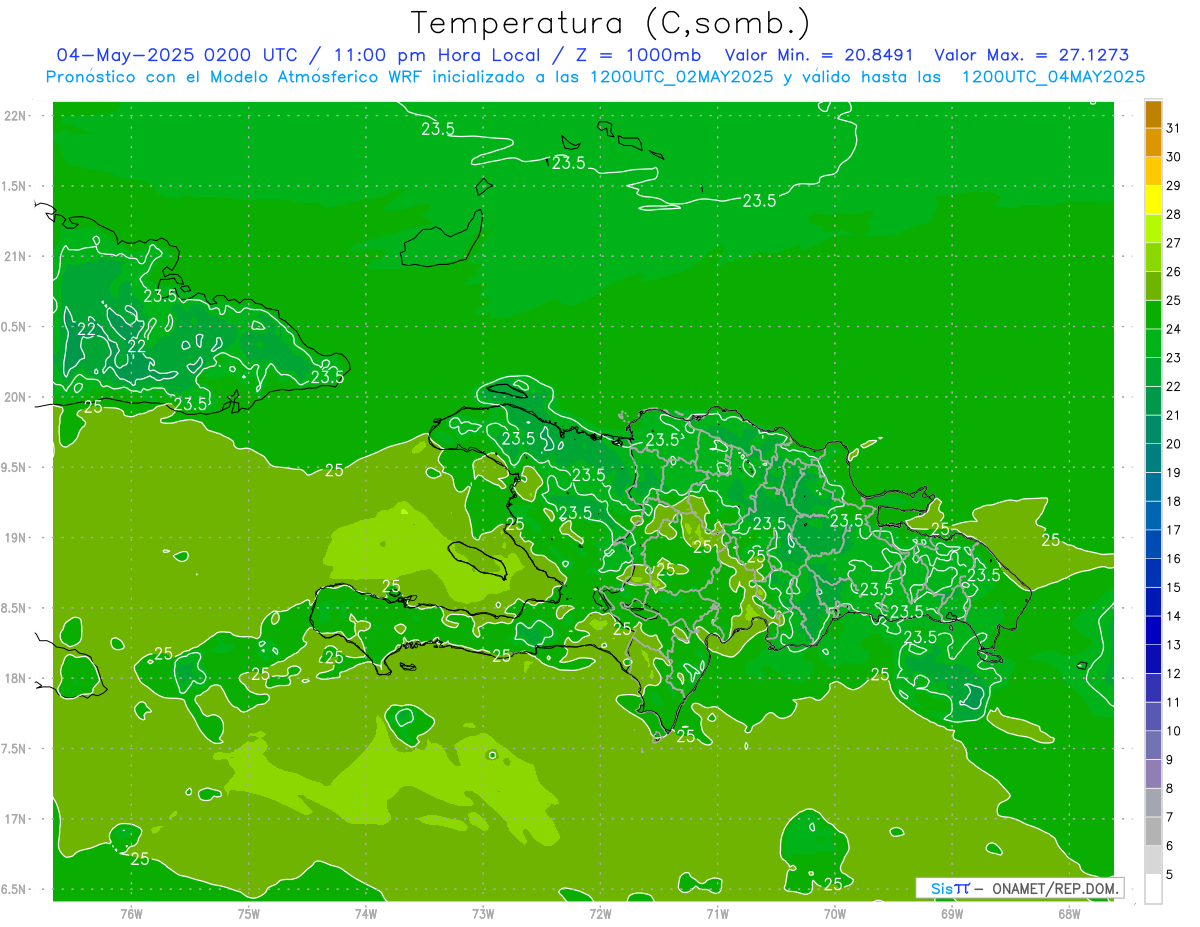Click the 'Temperatura (C,somb.)' chart title
This screenshot has width=1200, height=927.
click(x=610, y=24)
